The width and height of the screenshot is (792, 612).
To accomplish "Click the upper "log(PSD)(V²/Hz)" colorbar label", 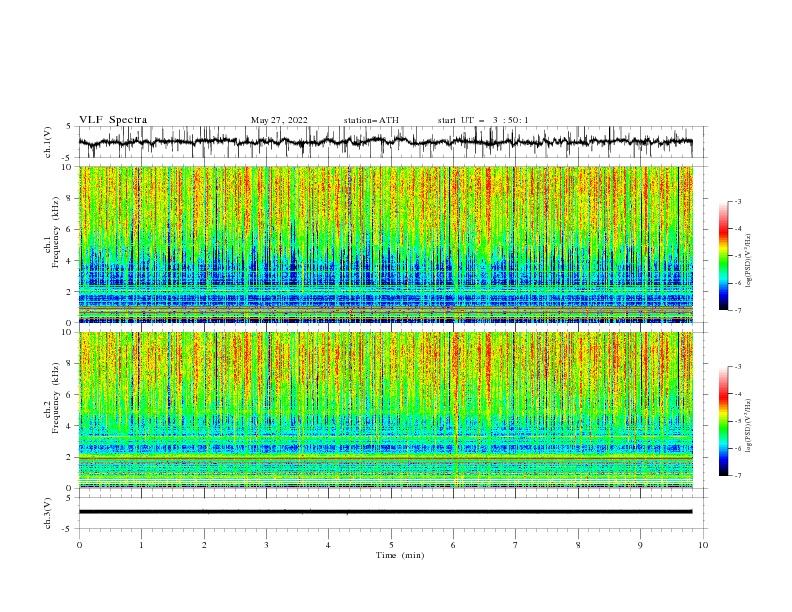I will pyautogui.click(x=748, y=261).
